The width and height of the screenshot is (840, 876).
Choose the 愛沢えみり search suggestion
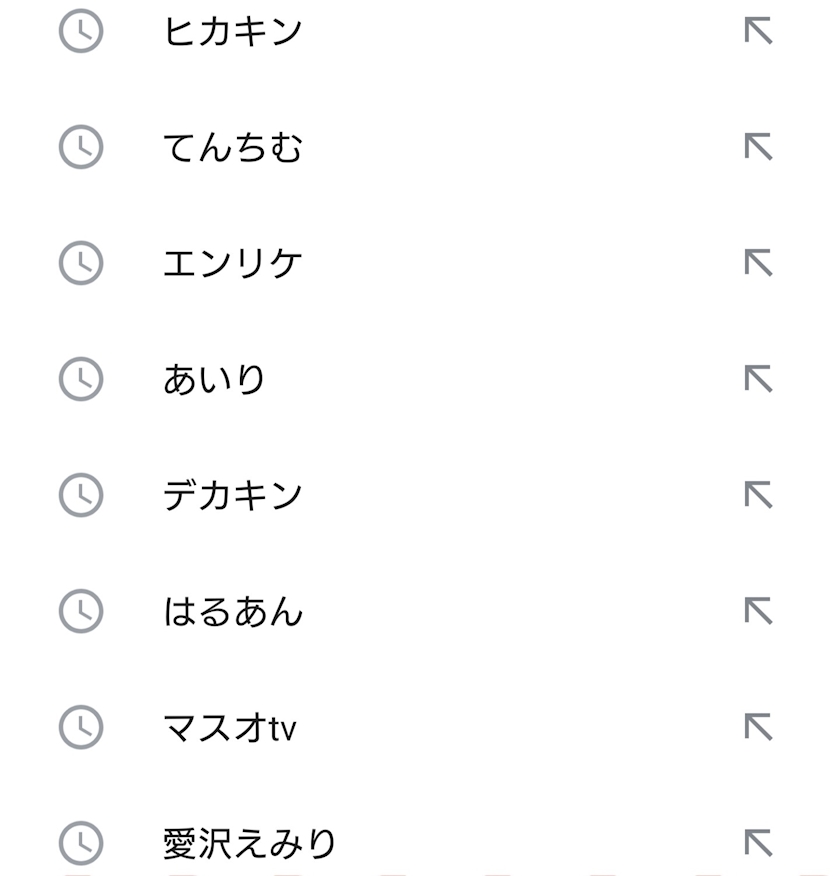pyautogui.click(x=250, y=844)
